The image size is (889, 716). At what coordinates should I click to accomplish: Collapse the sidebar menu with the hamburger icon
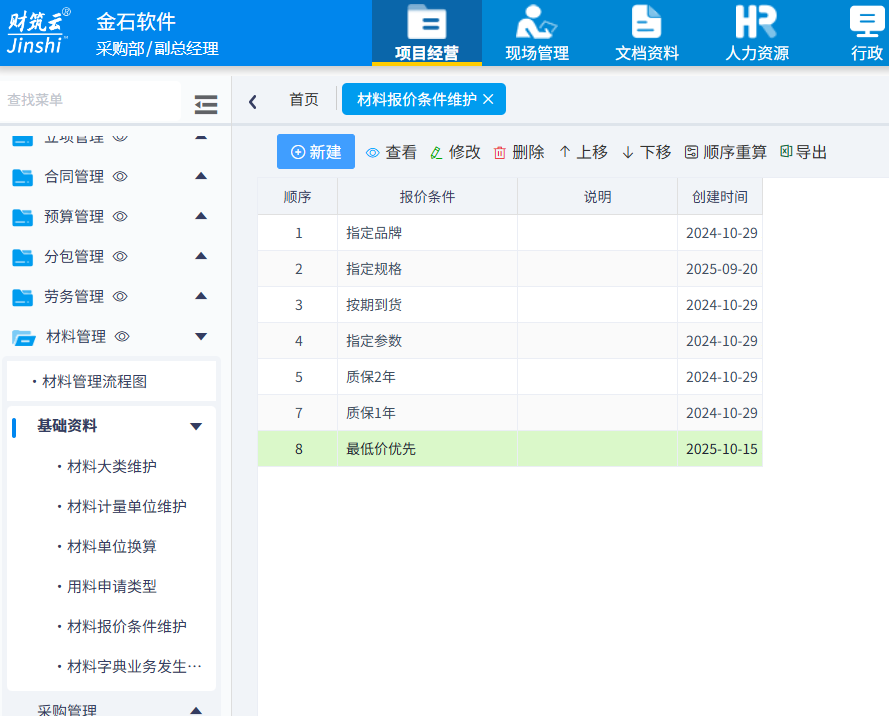pyautogui.click(x=206, y=104)
